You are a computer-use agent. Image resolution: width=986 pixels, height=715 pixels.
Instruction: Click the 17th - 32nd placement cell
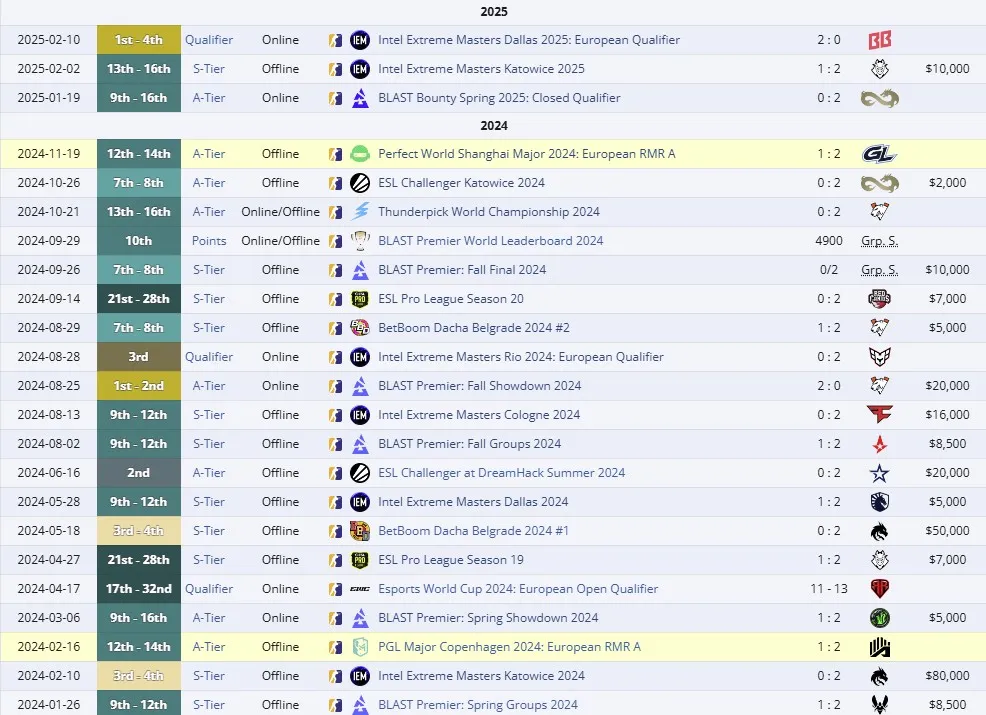[139, 589]
